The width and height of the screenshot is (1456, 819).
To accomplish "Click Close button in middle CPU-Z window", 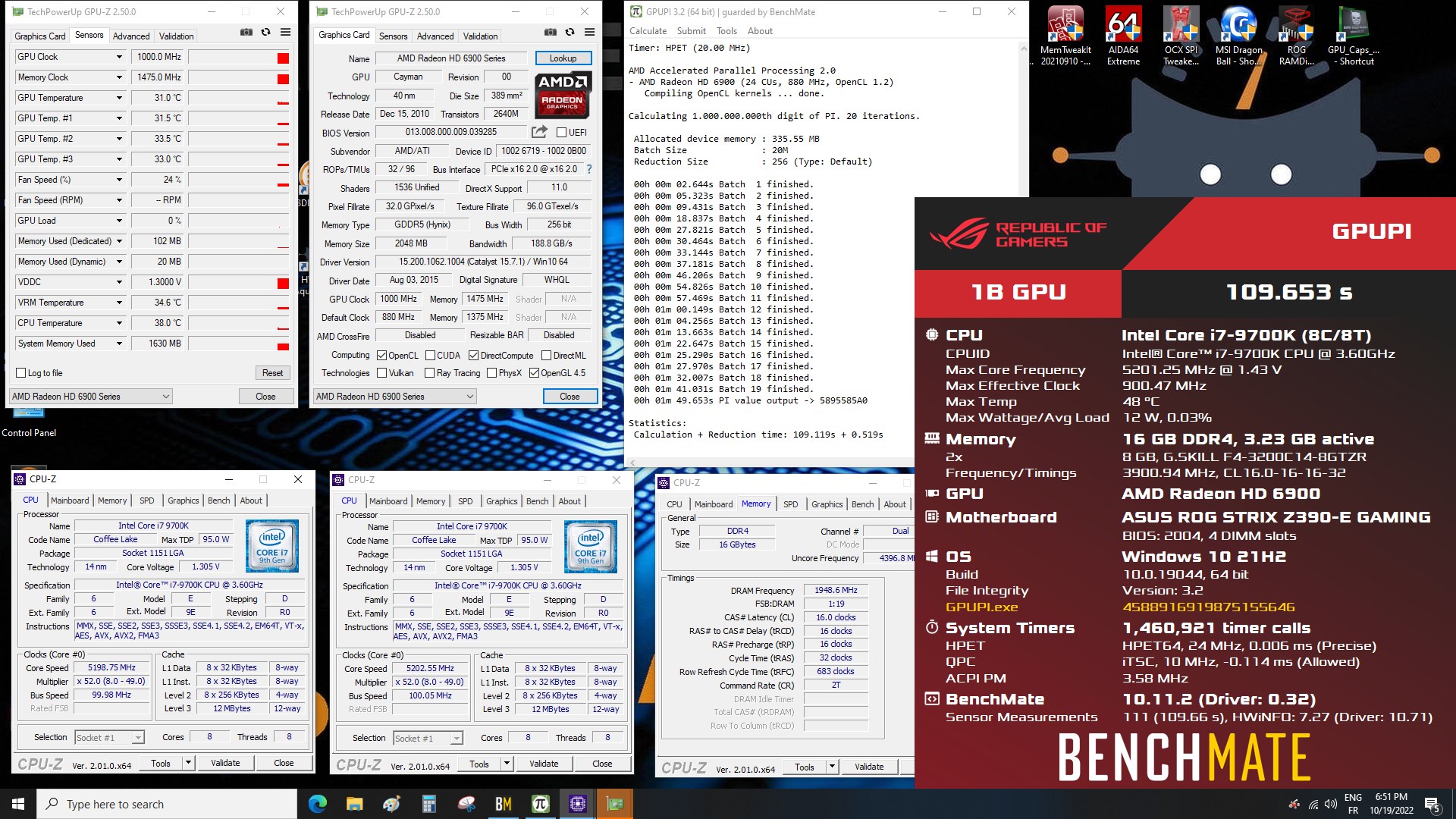I will [x=602, y=764].
